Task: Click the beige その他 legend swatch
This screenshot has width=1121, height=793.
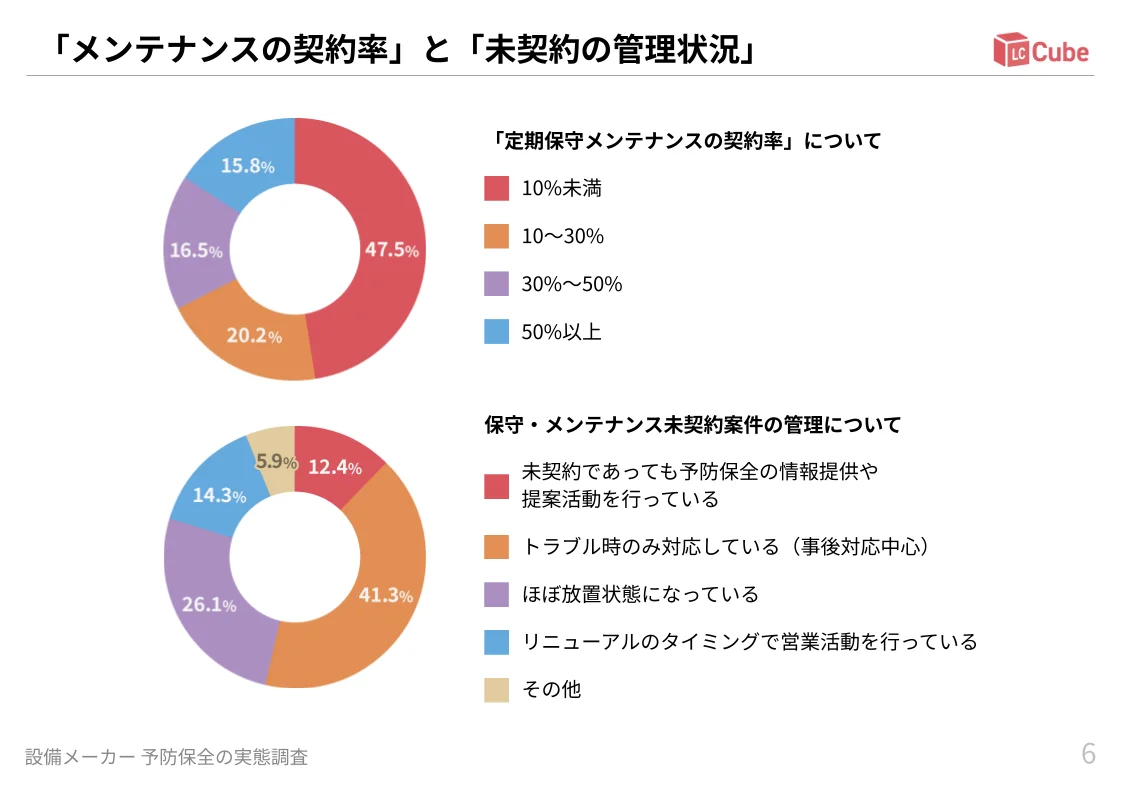Action: coord(497,689)
